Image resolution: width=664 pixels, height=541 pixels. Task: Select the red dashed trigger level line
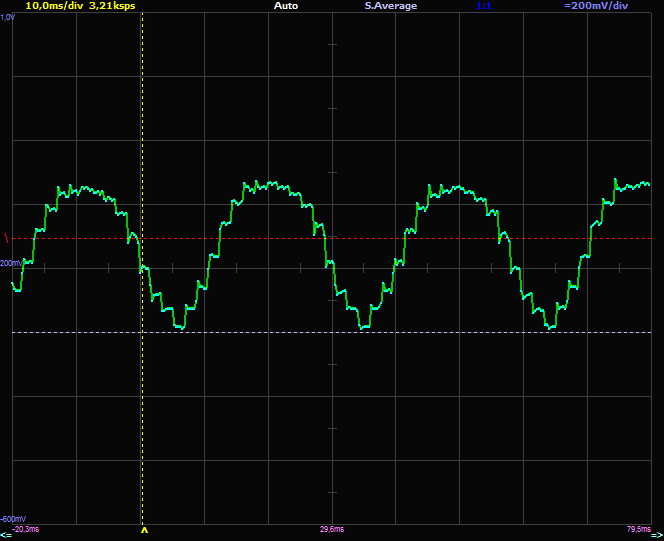[400, 239]
